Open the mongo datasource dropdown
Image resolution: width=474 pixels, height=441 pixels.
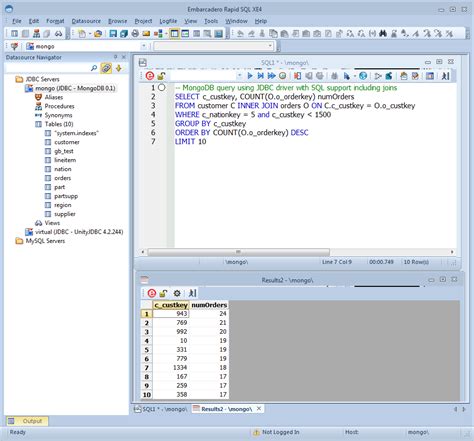[x=144, y=46]
